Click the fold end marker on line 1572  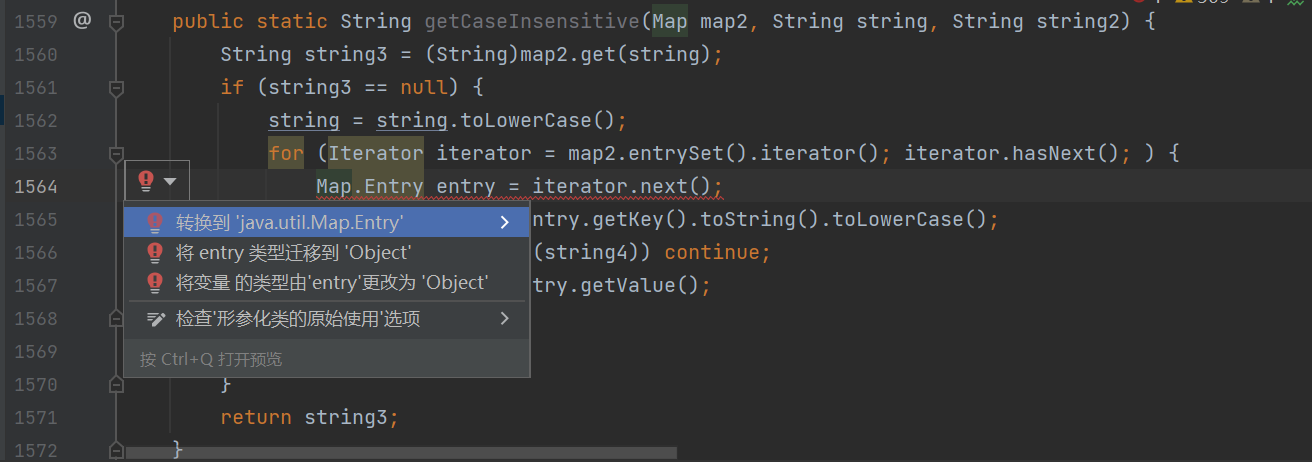116,450
